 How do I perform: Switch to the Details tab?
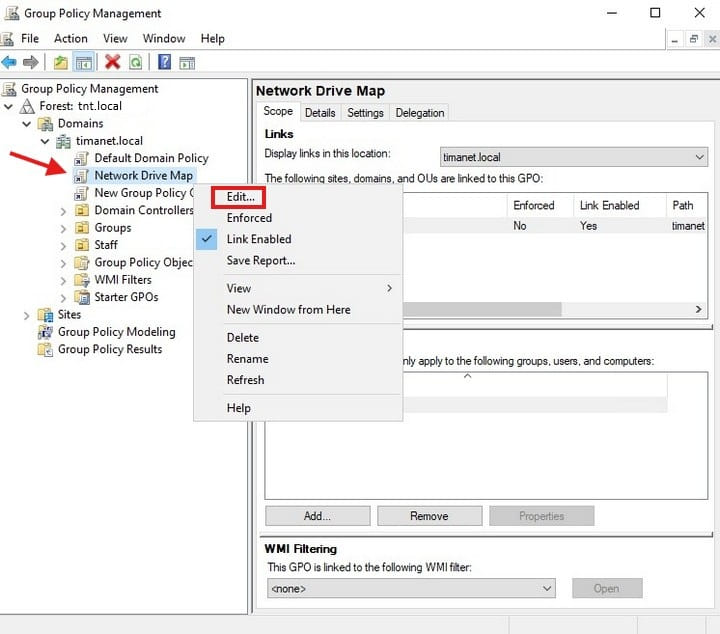pyautogui.click(x=320, y=113)
